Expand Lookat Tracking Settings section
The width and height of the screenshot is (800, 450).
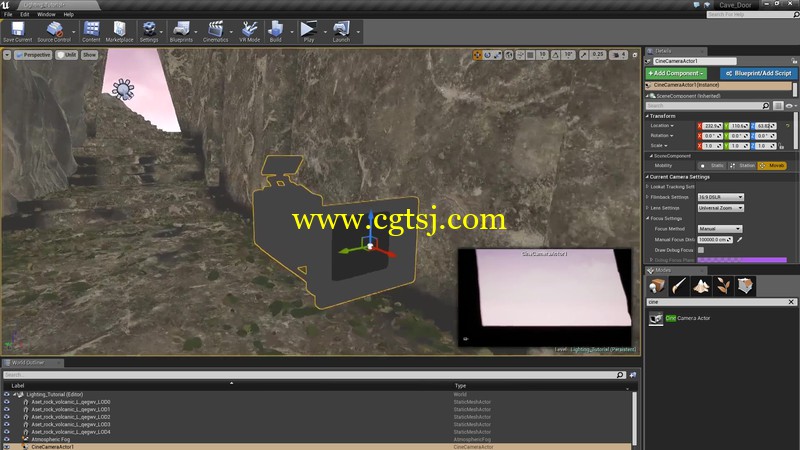[647, 187]
